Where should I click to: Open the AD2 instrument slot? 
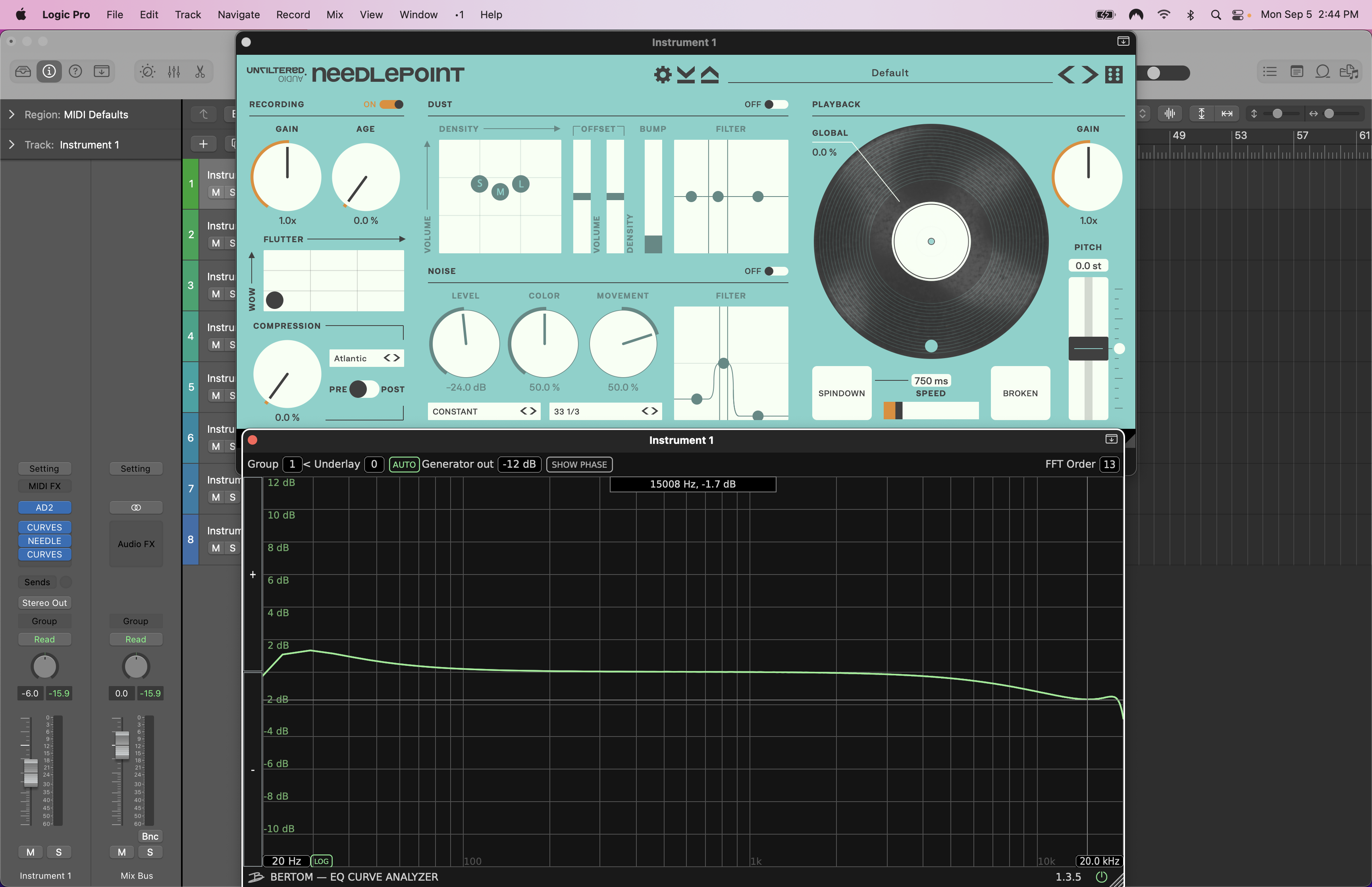pos(44,507)
